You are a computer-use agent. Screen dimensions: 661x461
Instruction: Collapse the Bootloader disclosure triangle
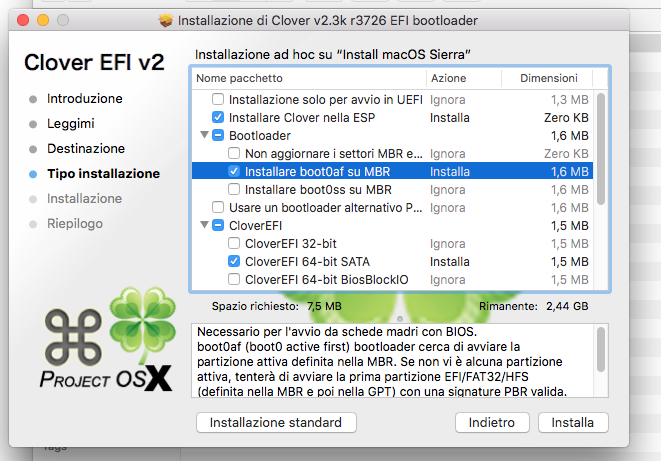click(204, 135)
